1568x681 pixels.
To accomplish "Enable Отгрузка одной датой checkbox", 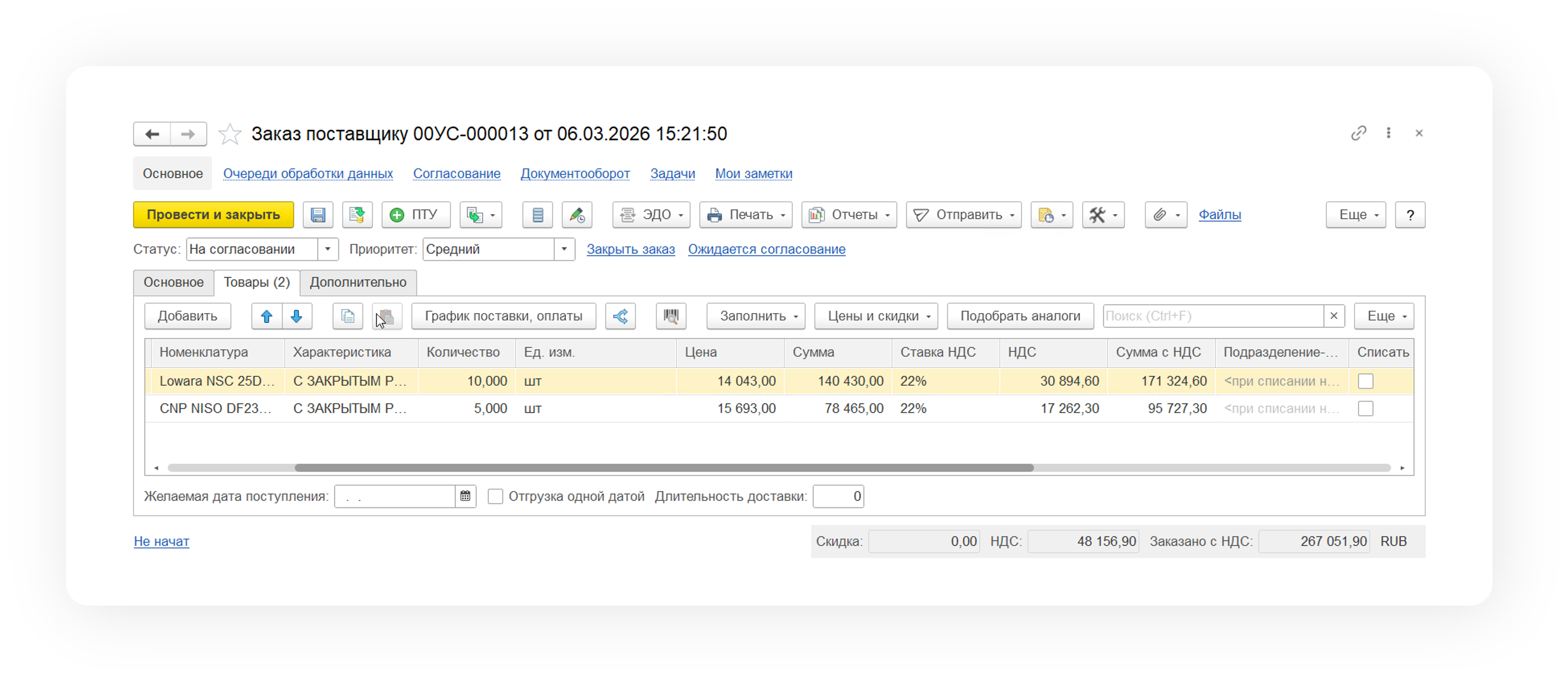I will (x=496, y=497).
